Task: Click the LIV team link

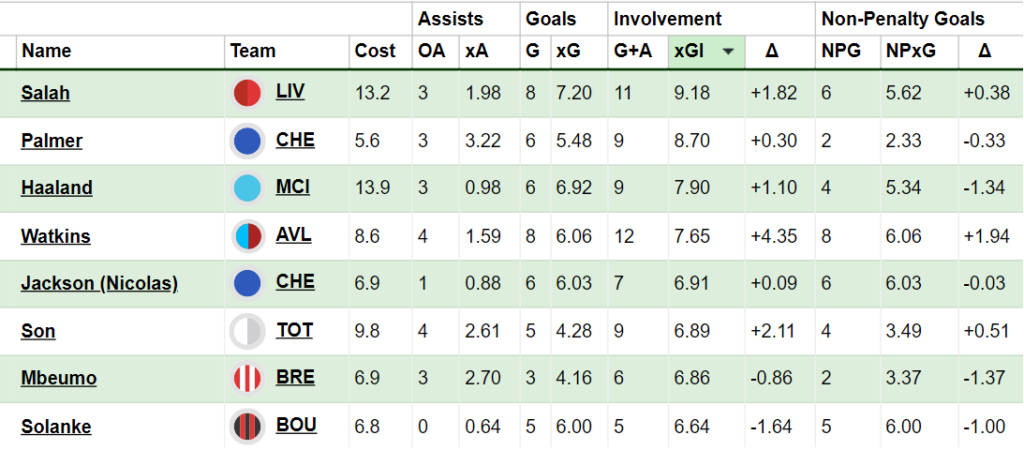Action: (x=290, y=92)
